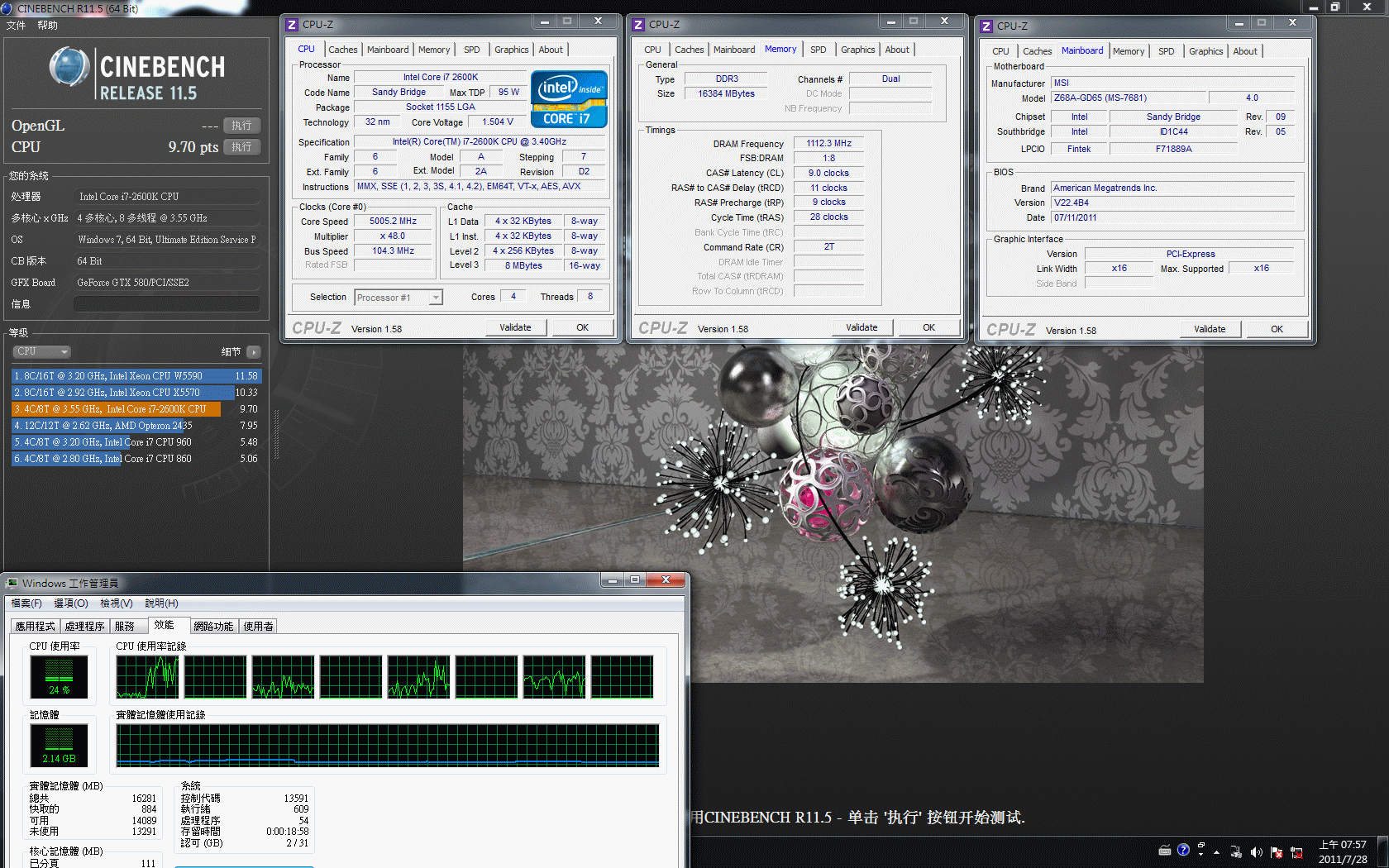Select Xeon W5590 ranking row
Viewport: 1389px width, 868px height.
point(136,376)
